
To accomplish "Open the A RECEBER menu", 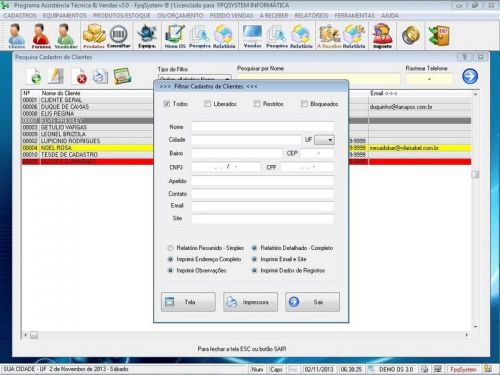I will [x=274, y=15].
